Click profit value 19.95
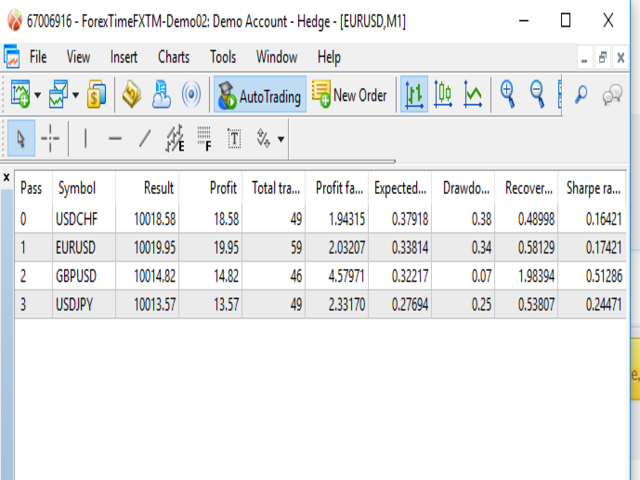This screenshot has height=480, width=640. (x=226, y=248)
